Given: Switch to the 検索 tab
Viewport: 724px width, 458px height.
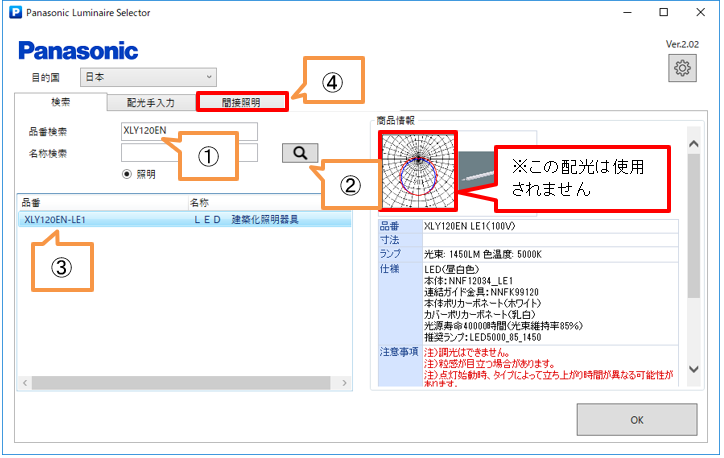Looking at the screenshot, I should coord(60,102).
